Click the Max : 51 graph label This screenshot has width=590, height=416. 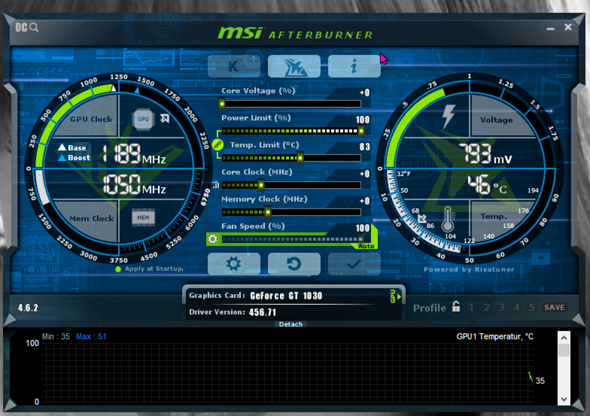click(91, 336)
